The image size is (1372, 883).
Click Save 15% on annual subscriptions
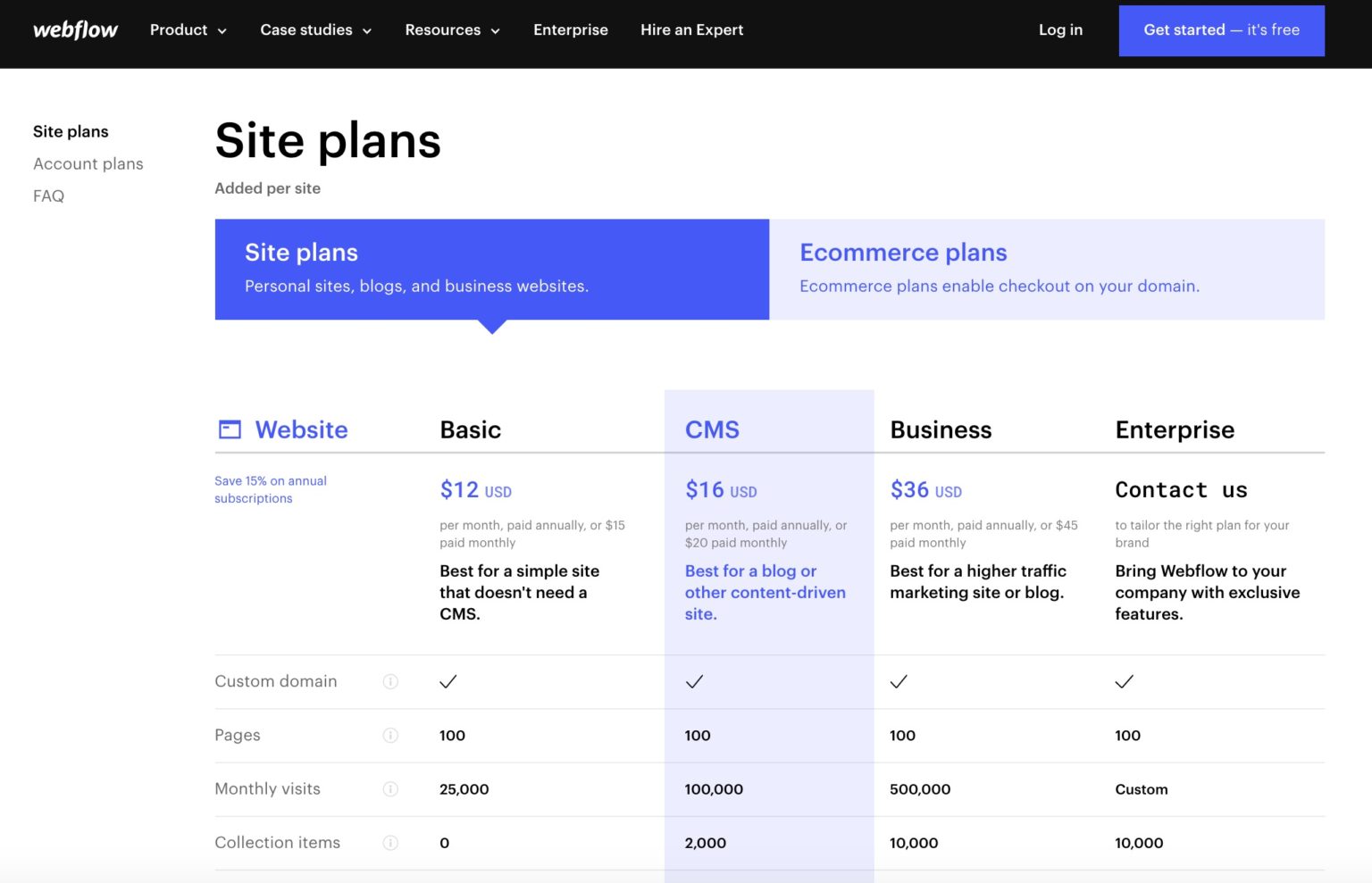coord(270,489)
